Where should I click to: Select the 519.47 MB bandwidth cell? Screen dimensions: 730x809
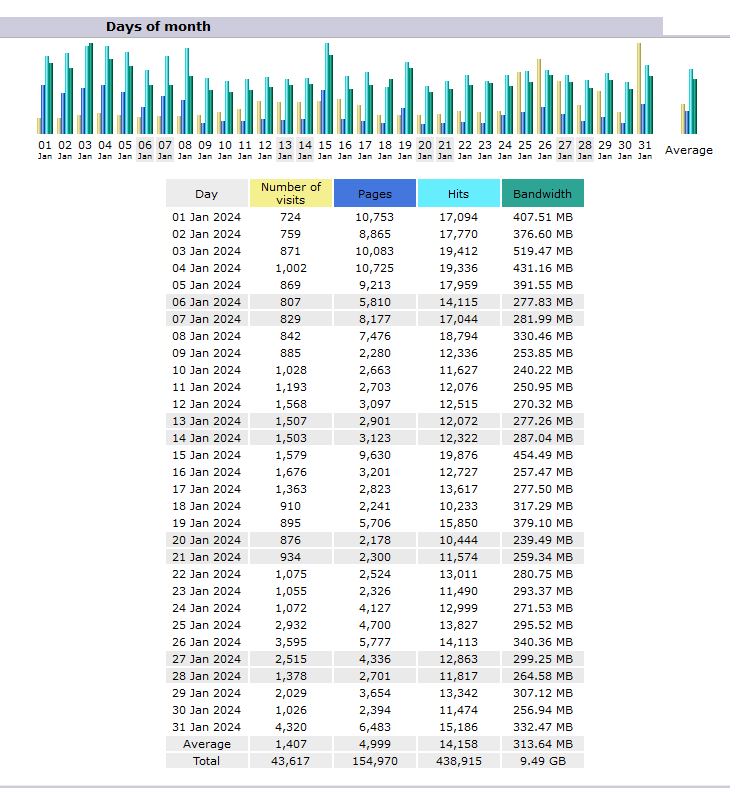542,251
